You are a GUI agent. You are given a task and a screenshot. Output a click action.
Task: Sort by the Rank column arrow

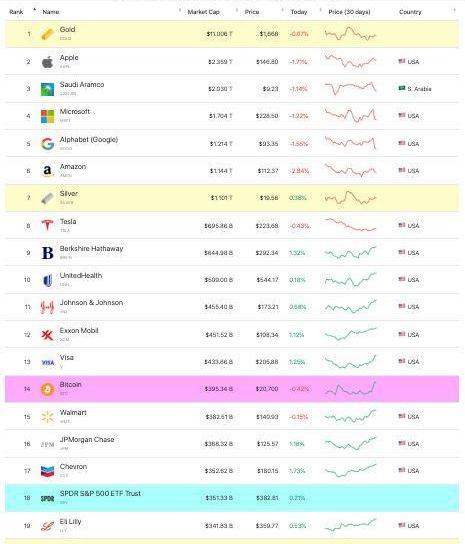(x=34, y=9)
